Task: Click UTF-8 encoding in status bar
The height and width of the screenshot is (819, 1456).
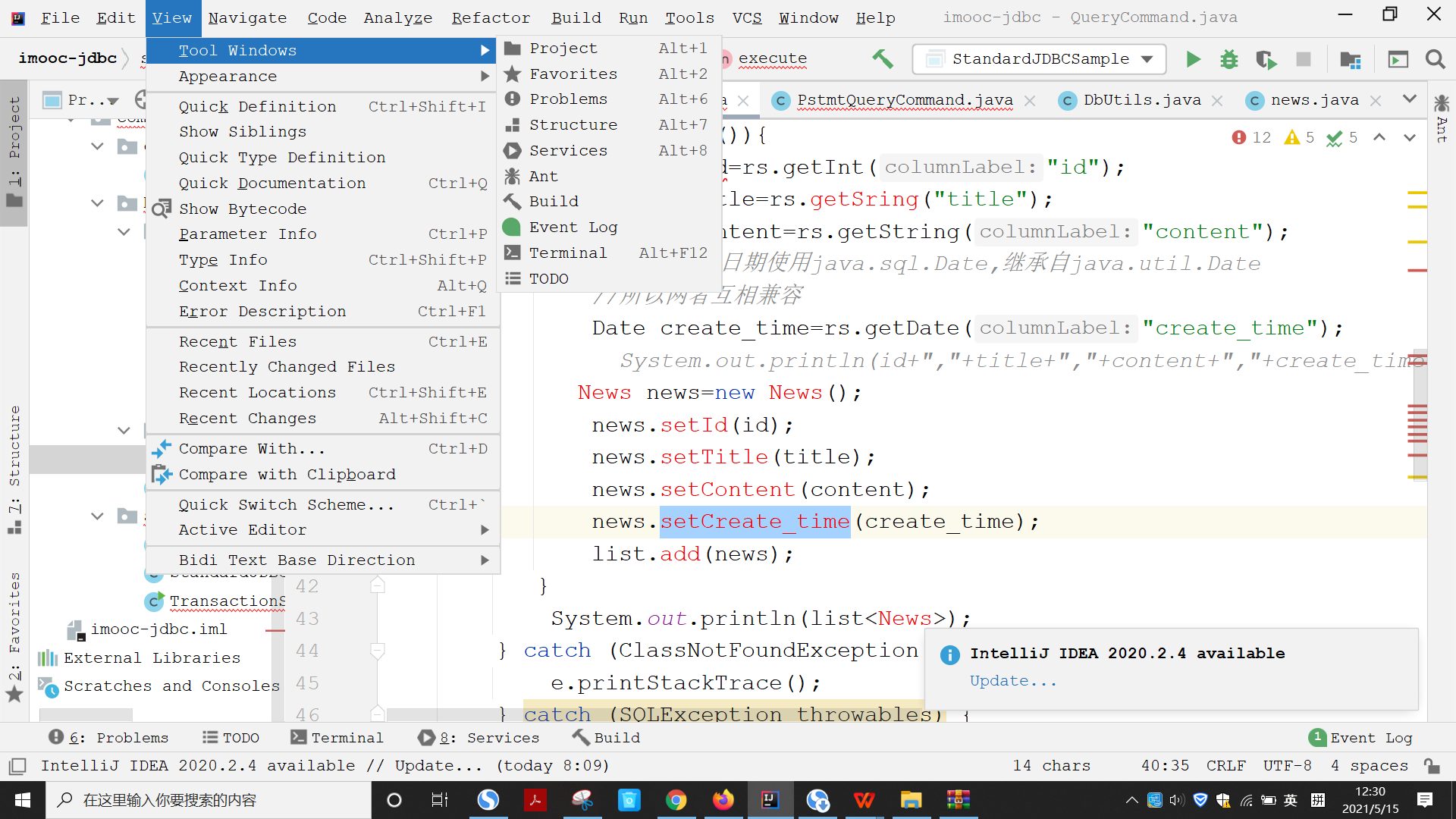Action: click(1287, 766)
